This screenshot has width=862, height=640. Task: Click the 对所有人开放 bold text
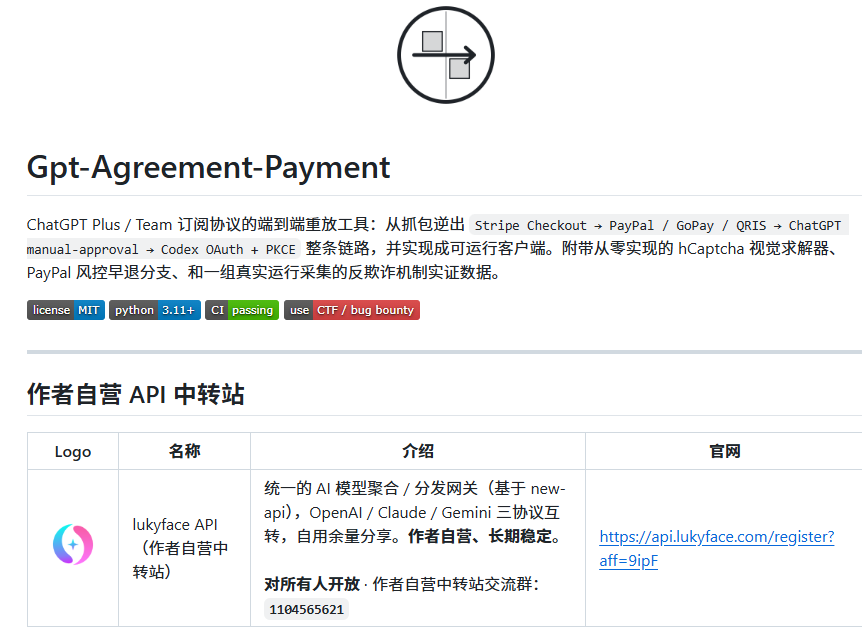[312, 584]
